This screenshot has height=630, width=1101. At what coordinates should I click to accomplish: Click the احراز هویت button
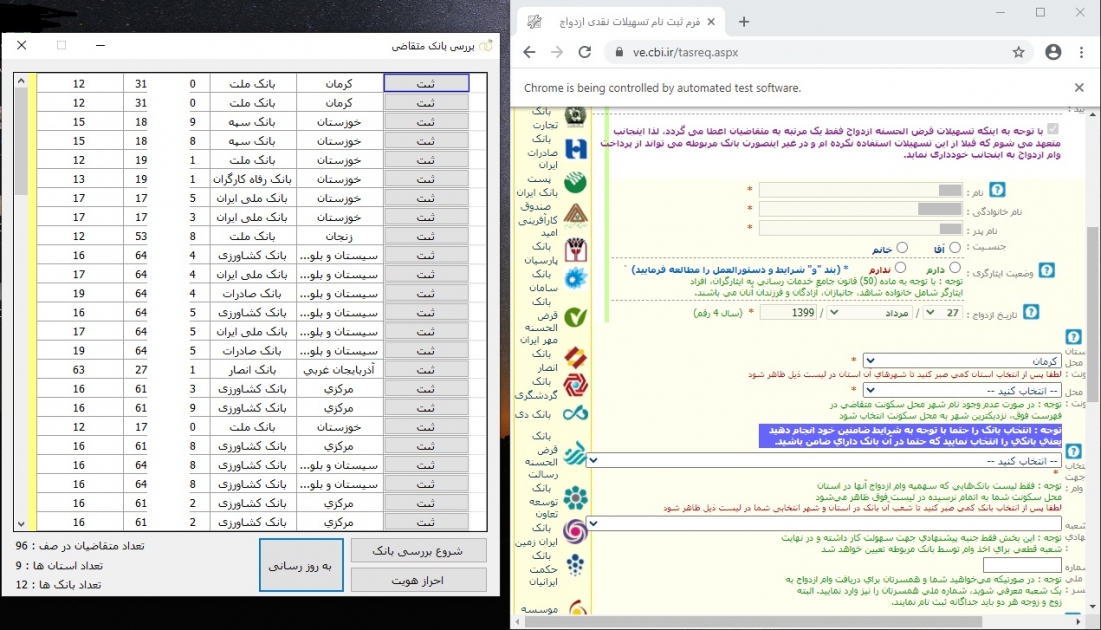tap(418, 580)
